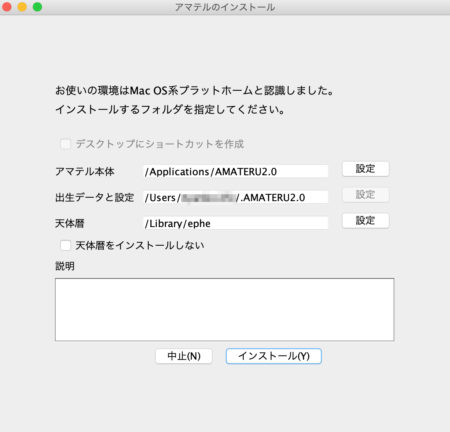Click the インストール(Y) button
The width and height of the screenshot is (450, 432).
point(274,356)
